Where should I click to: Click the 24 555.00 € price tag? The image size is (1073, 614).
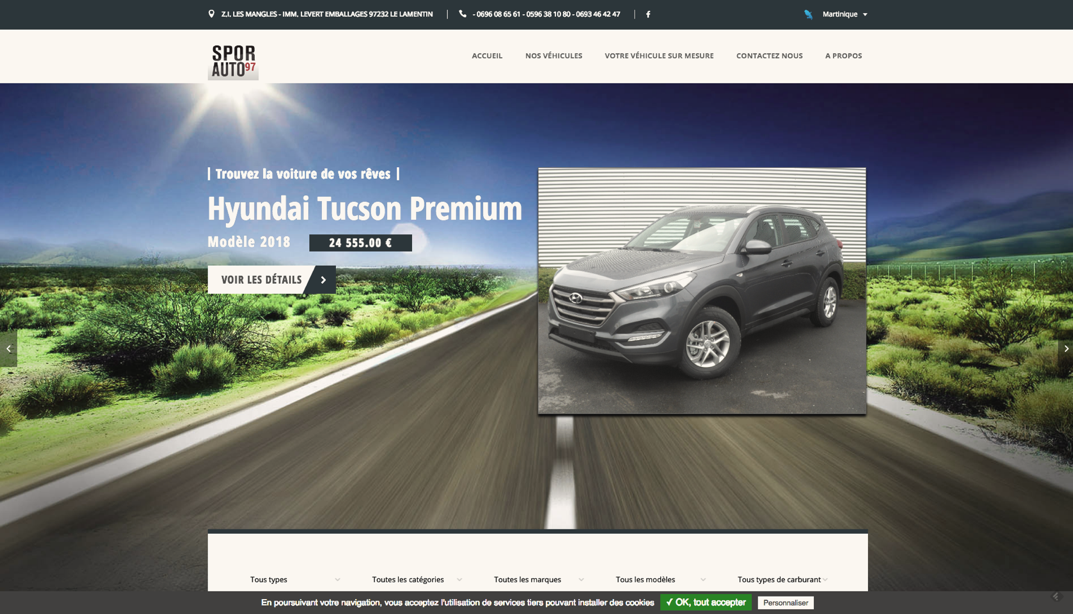point(361,243)
